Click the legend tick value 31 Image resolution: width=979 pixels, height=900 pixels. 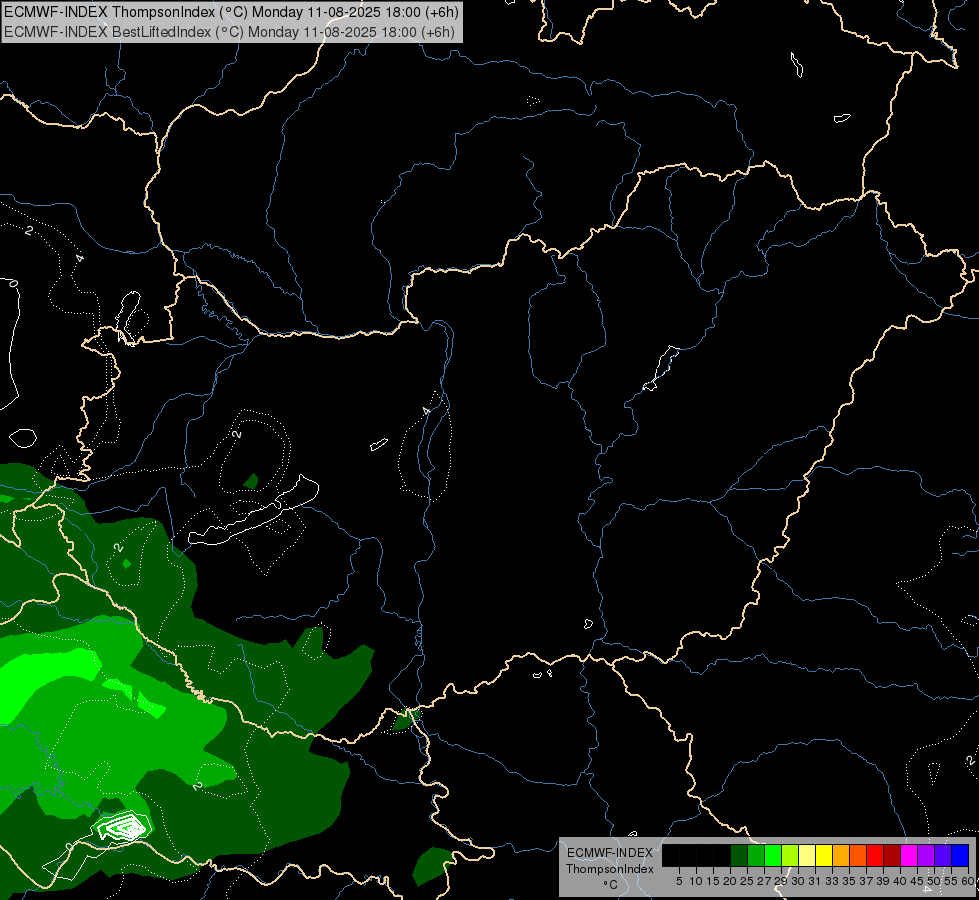pyautogui.click(x=815, y=881)
